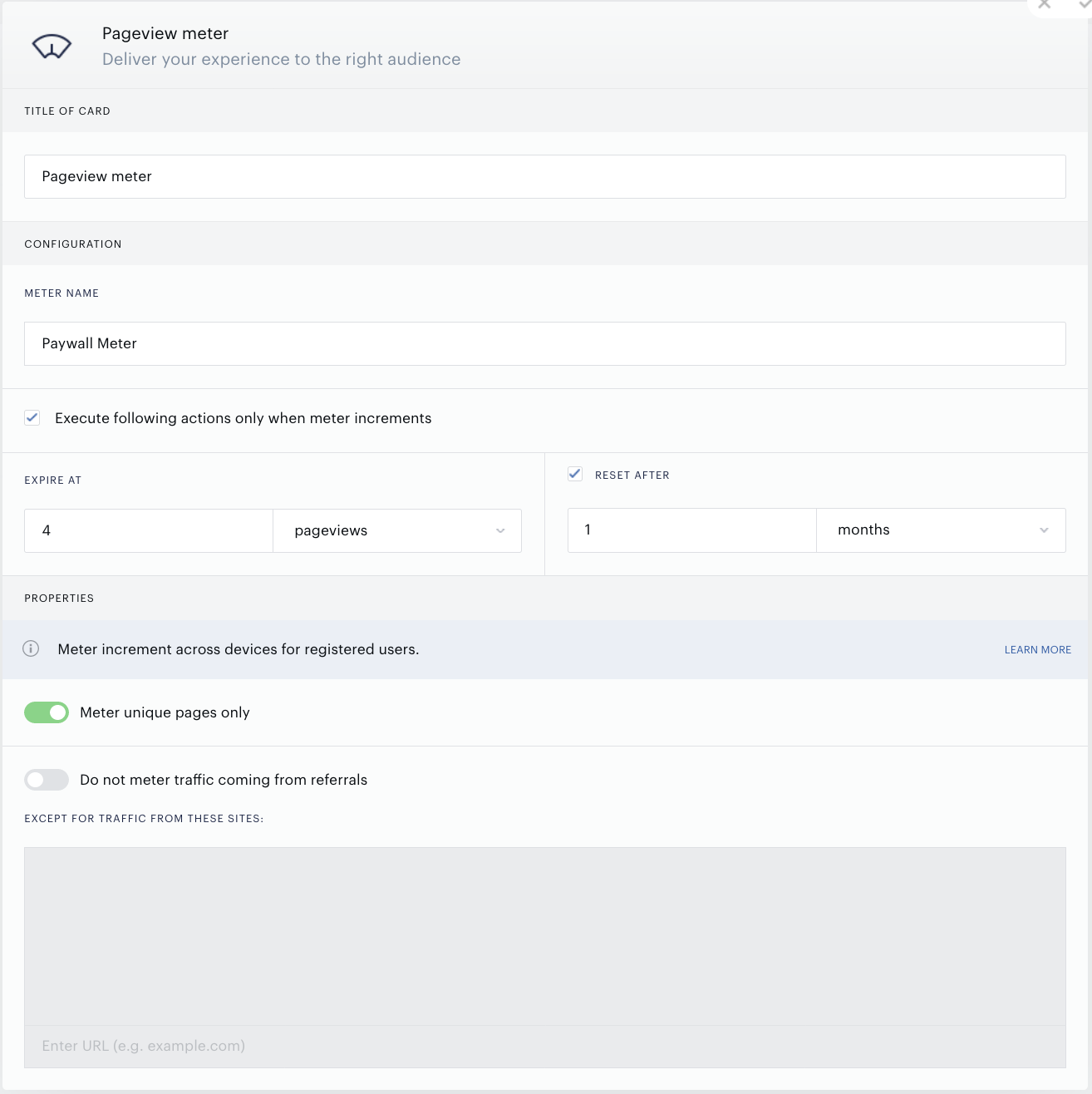Click the Reset After number field
The width and height of the screenshot is (1092, 1094).
pyautogui.click(x=692, y=530)
